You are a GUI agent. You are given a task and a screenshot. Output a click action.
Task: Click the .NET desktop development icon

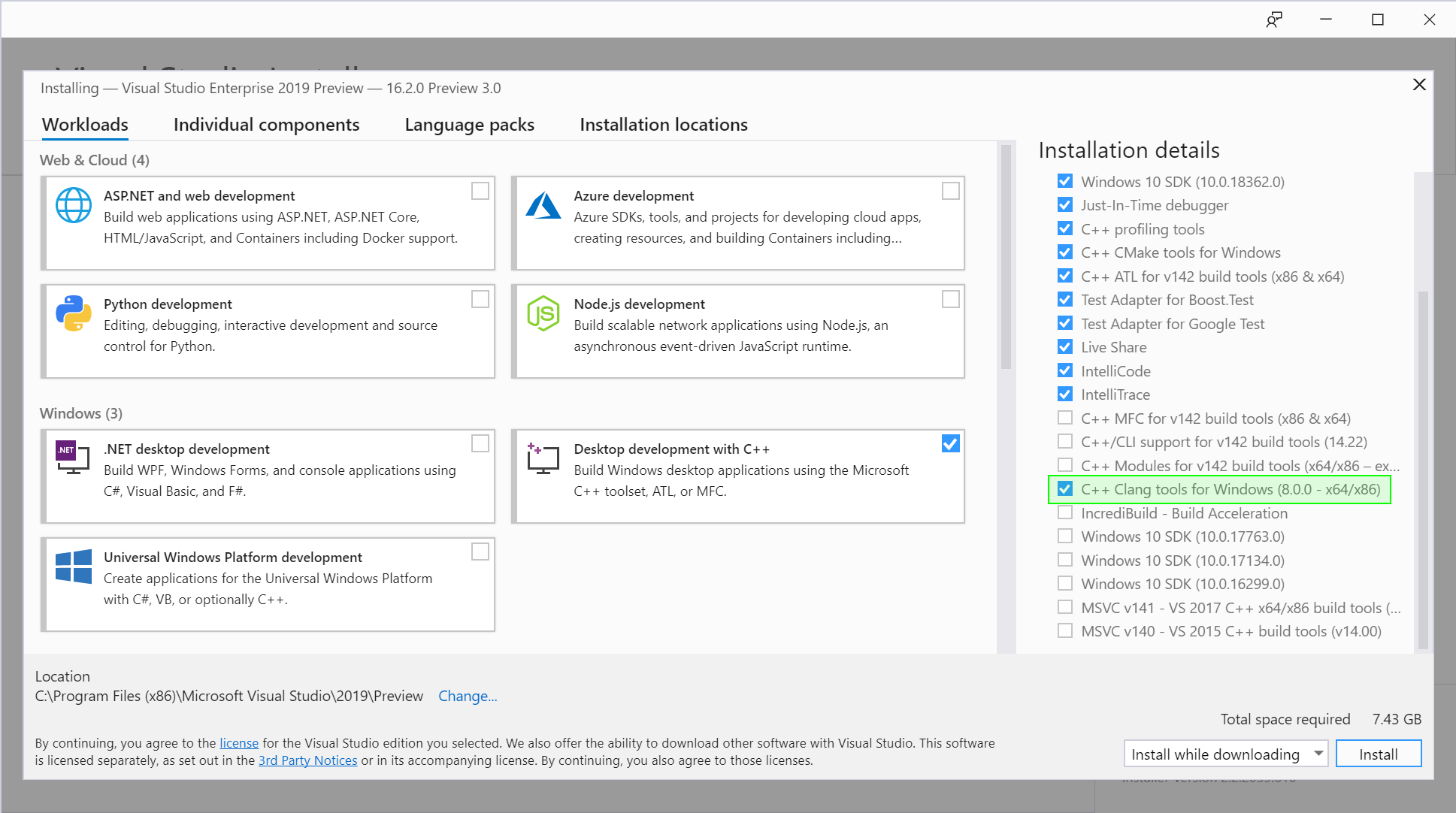click(x=73, y=458)
